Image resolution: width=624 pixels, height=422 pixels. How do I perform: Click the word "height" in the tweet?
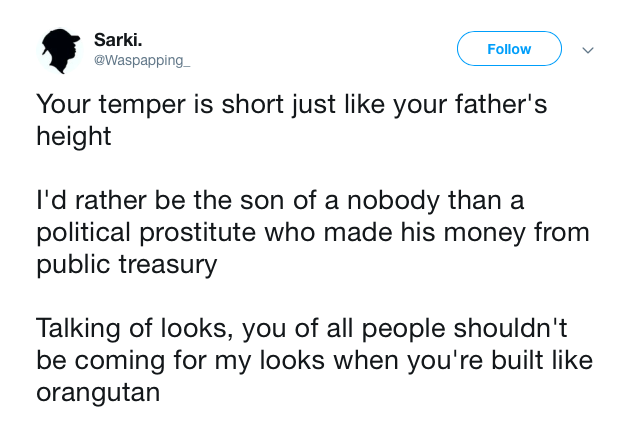tap(74, 137)
